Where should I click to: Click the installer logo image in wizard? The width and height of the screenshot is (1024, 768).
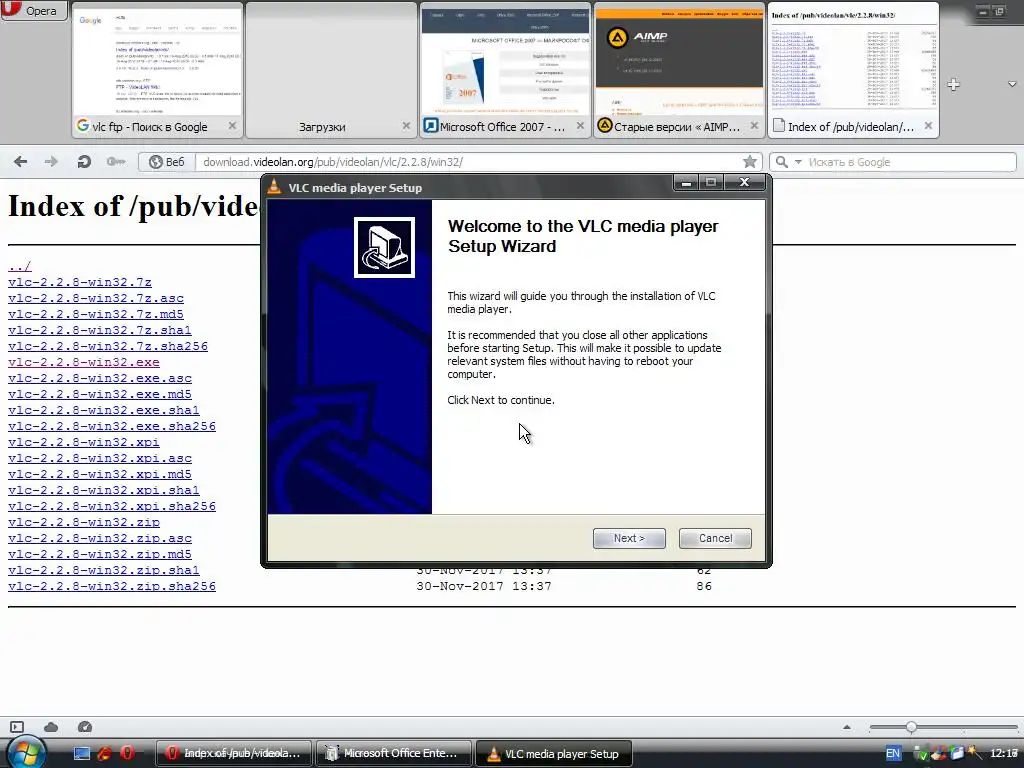[x=384, y=247]
